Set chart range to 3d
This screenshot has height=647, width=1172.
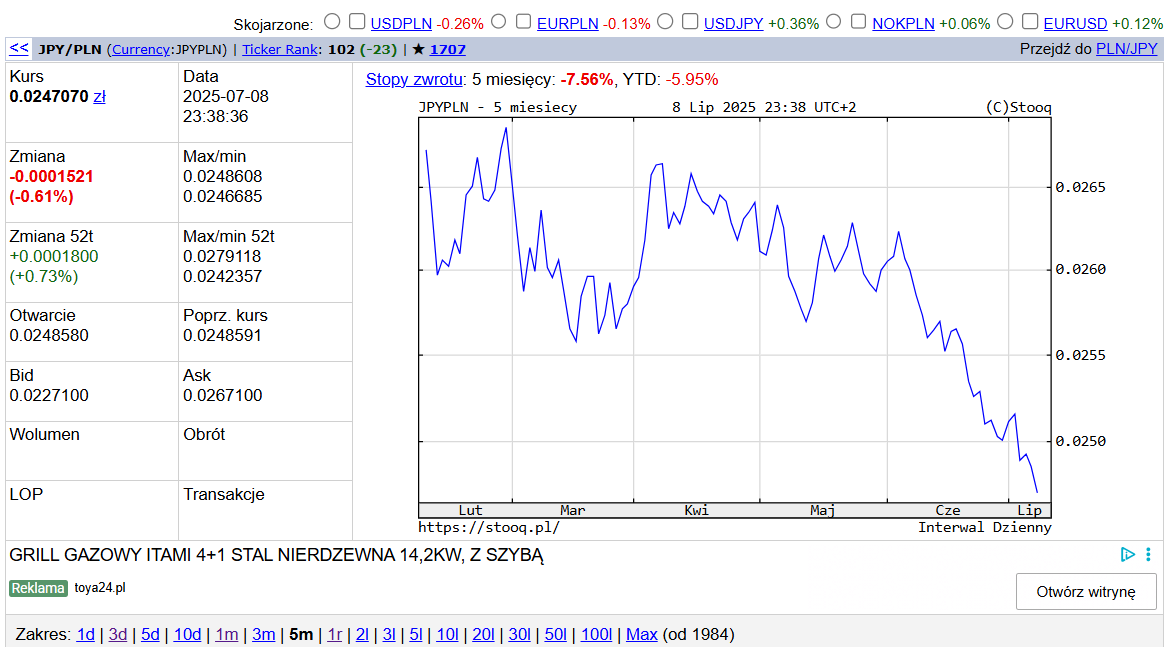(x=117, y=634)
